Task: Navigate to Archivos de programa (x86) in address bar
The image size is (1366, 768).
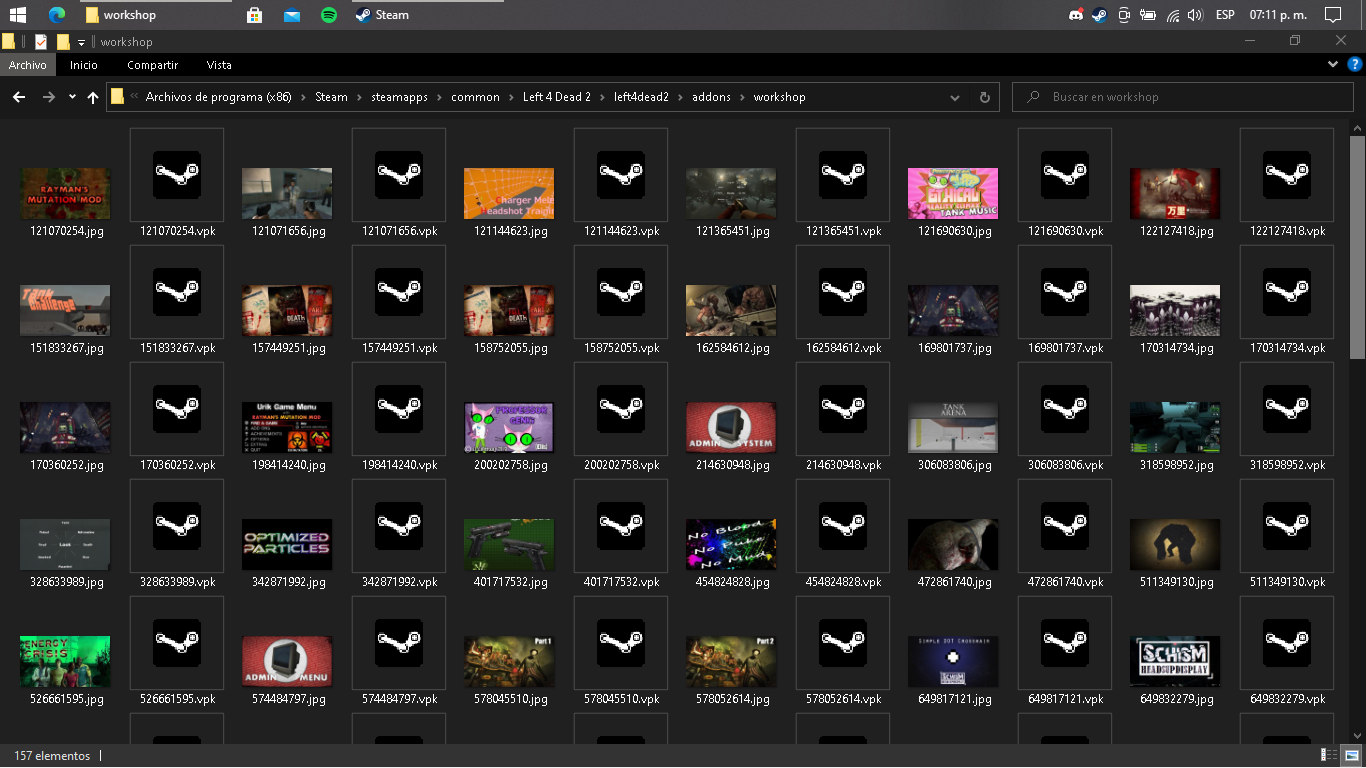Action: [x=219, y=97]
